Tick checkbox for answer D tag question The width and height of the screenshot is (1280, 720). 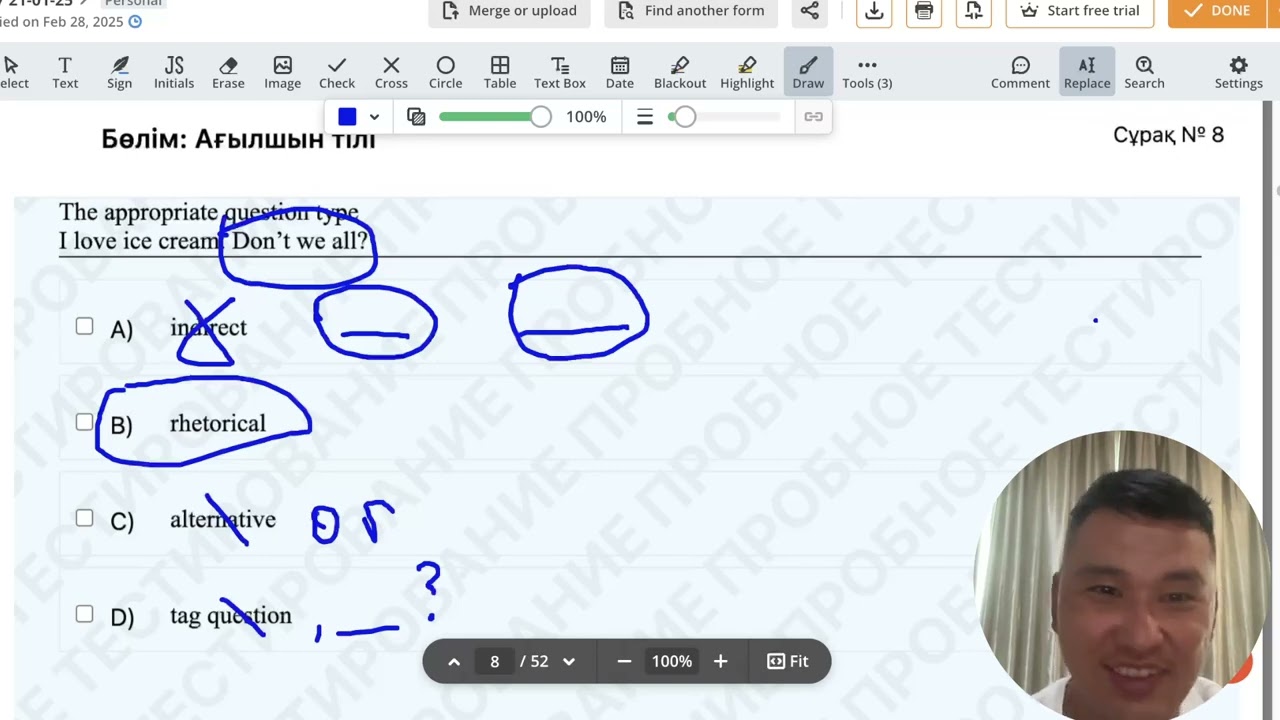click(84, 614)
